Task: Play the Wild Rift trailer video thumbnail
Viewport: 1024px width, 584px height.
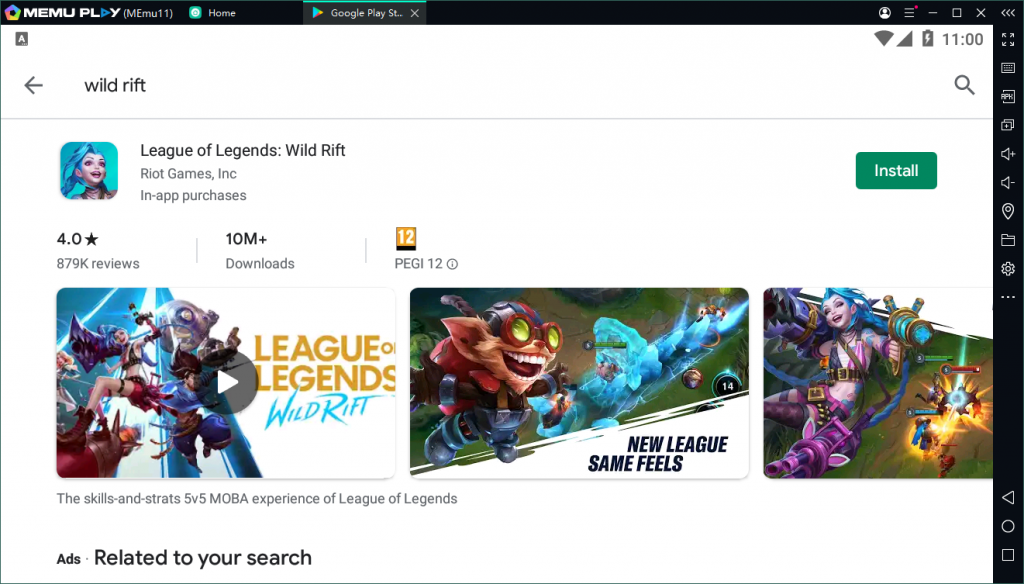Action: click(228, 382)
